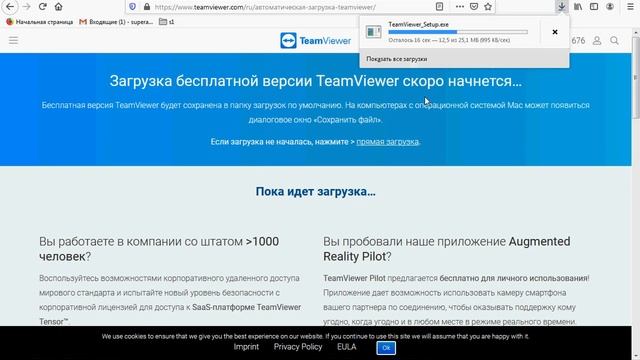Click the TeamViewer_Setup.exe file icon
This screenshot has width=640, height=360.
[x=373, y=32]
